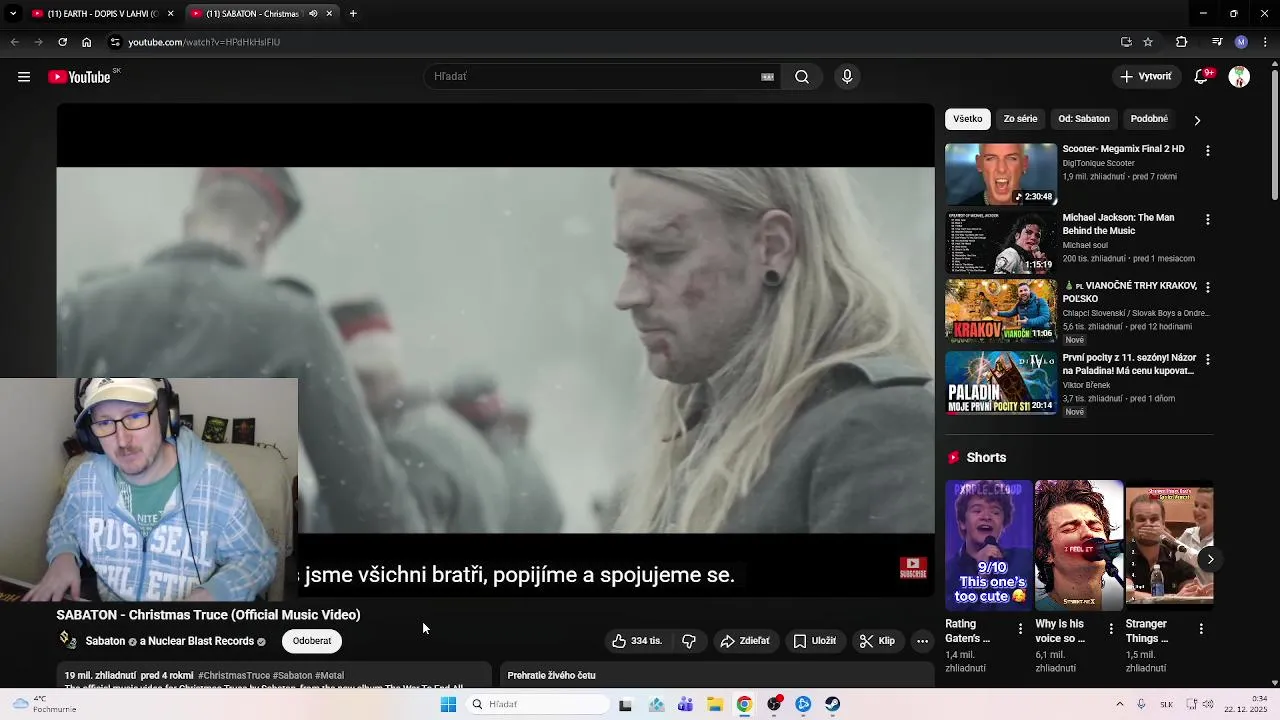Open the Sabaton channel name link
Viewport: 1280px width, 720px height.
point(105,641)
